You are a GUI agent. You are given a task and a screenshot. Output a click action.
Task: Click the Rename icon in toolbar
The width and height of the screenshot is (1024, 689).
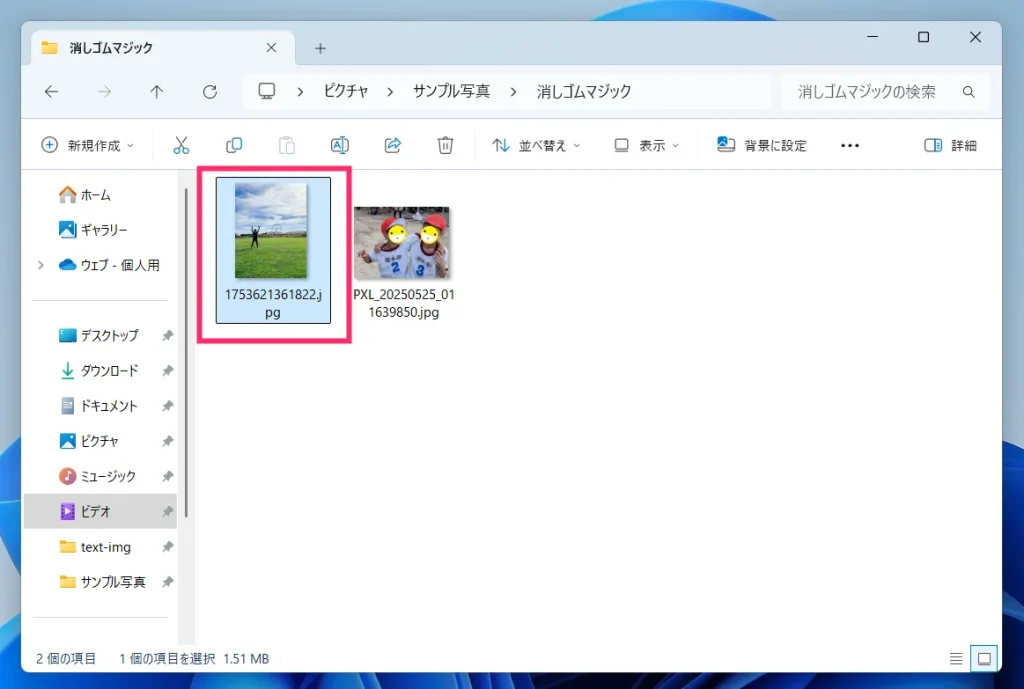click(340, 145)
